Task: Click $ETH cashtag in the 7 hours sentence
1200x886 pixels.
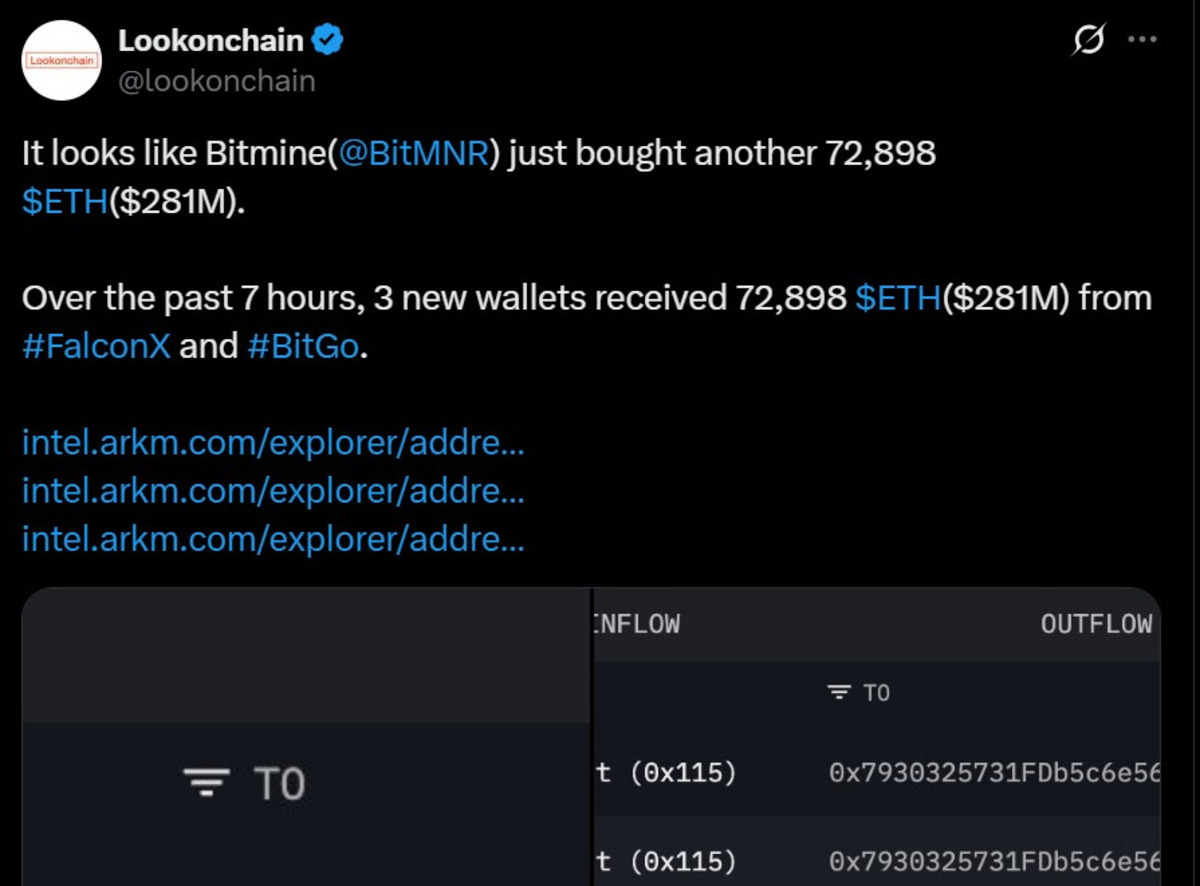Action: [899, 299]
